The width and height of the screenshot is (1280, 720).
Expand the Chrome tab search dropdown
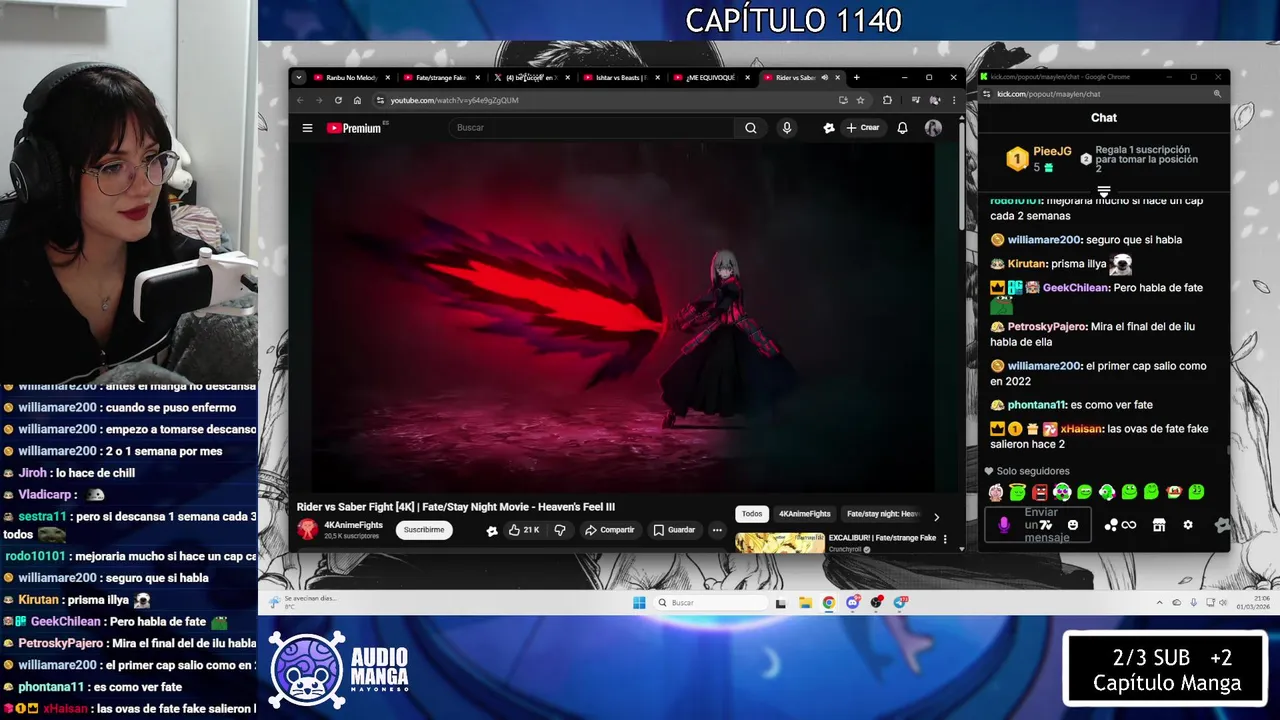tap(298, 77)
